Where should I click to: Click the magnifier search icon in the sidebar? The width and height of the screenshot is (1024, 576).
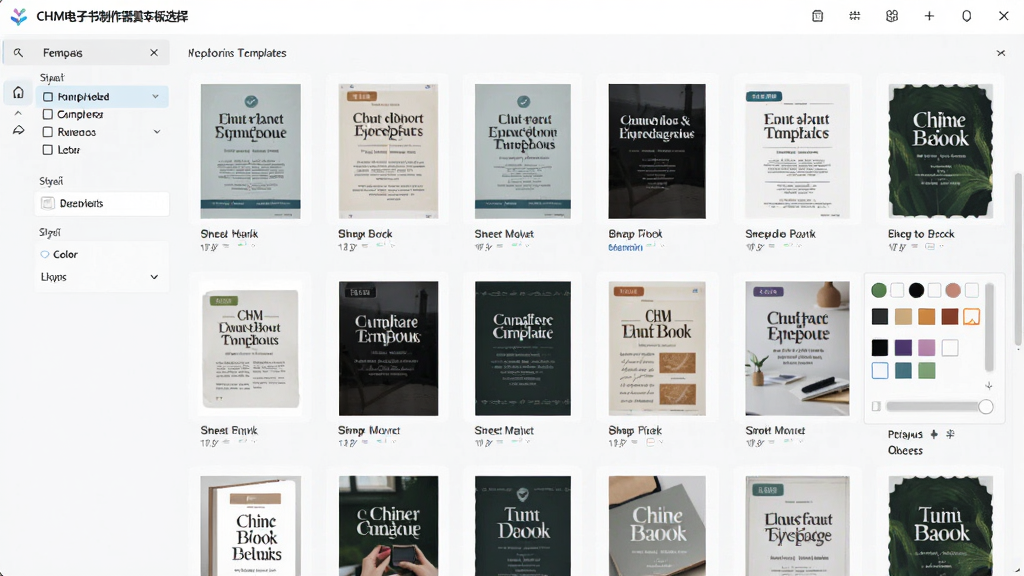click(x=18, y=53)
